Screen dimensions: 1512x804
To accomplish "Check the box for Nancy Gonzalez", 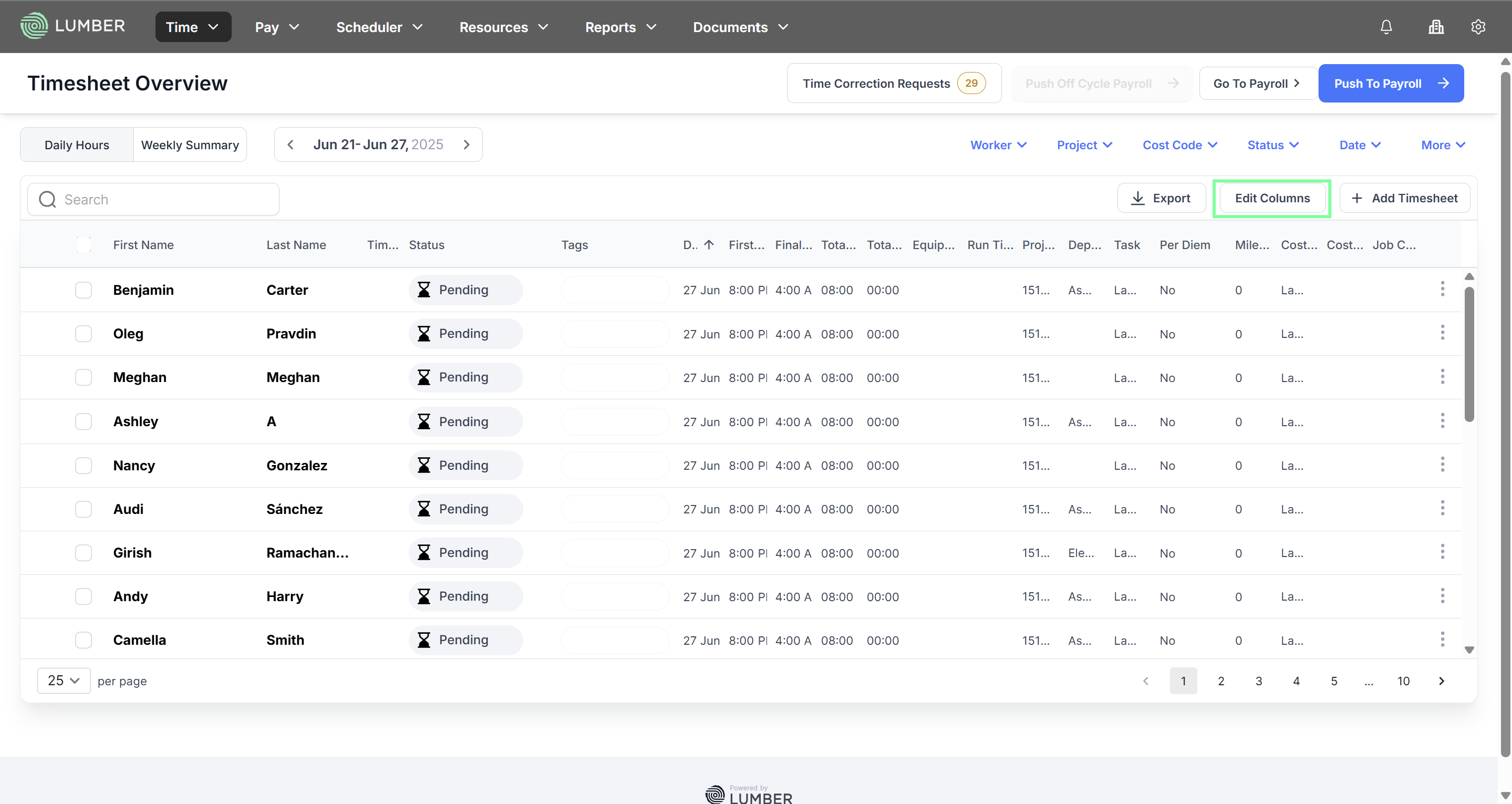I will (84, 465).
